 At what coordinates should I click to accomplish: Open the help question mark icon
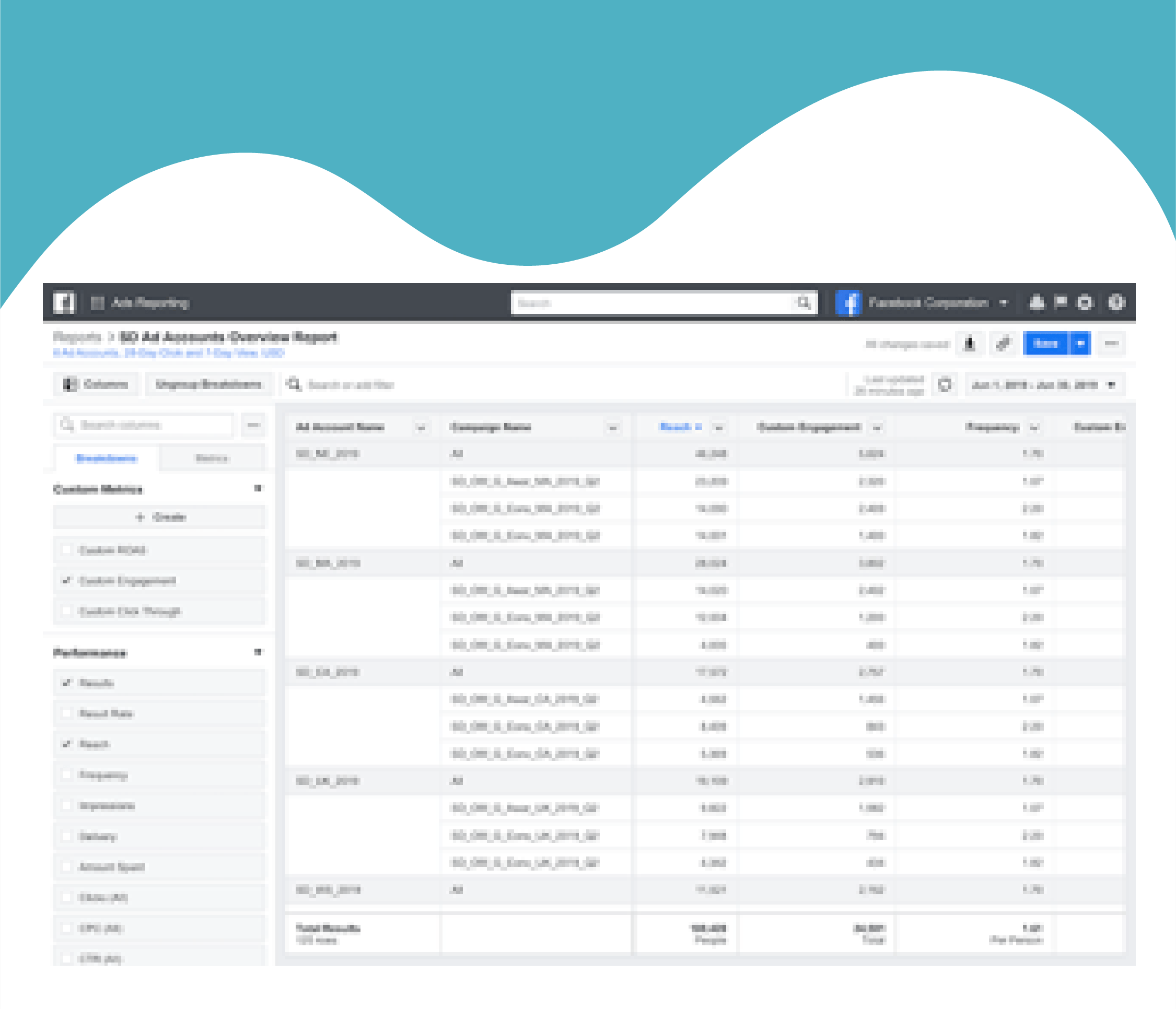point(1116,302)
